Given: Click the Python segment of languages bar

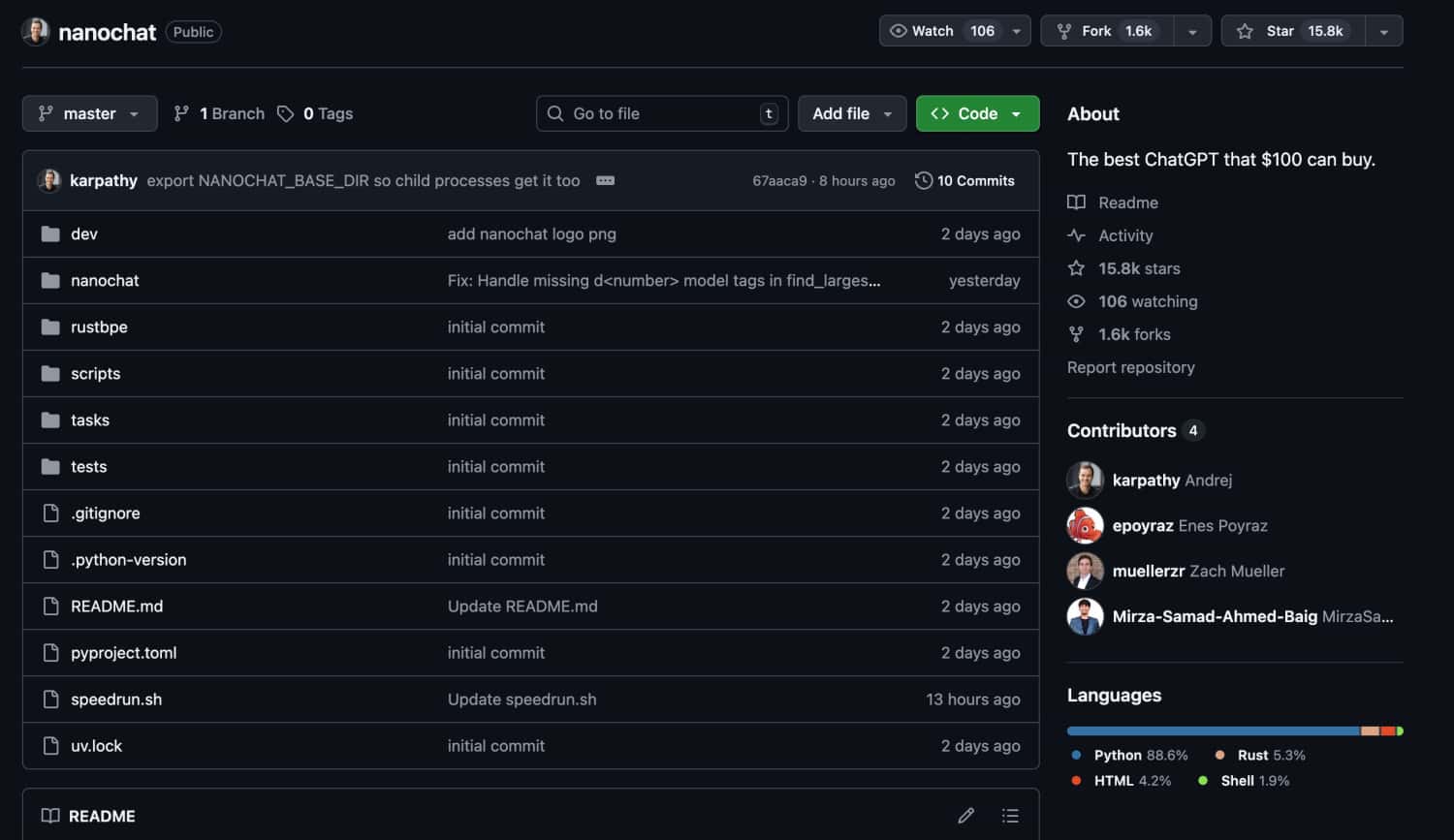Looking at the screenshot, I should (x=1212, y=731).
